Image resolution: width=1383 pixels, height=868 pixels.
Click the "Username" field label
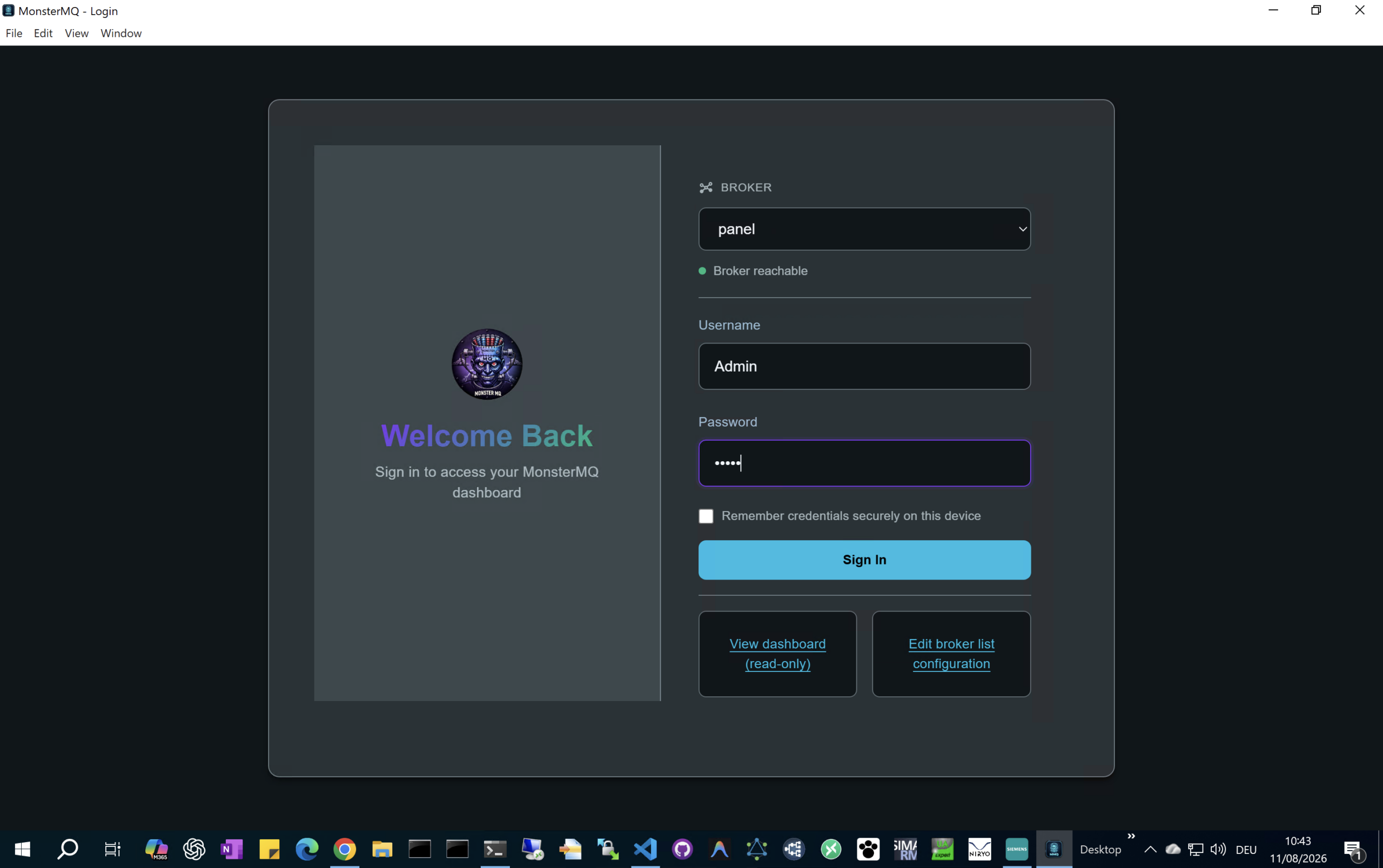[x=729, y=325]
